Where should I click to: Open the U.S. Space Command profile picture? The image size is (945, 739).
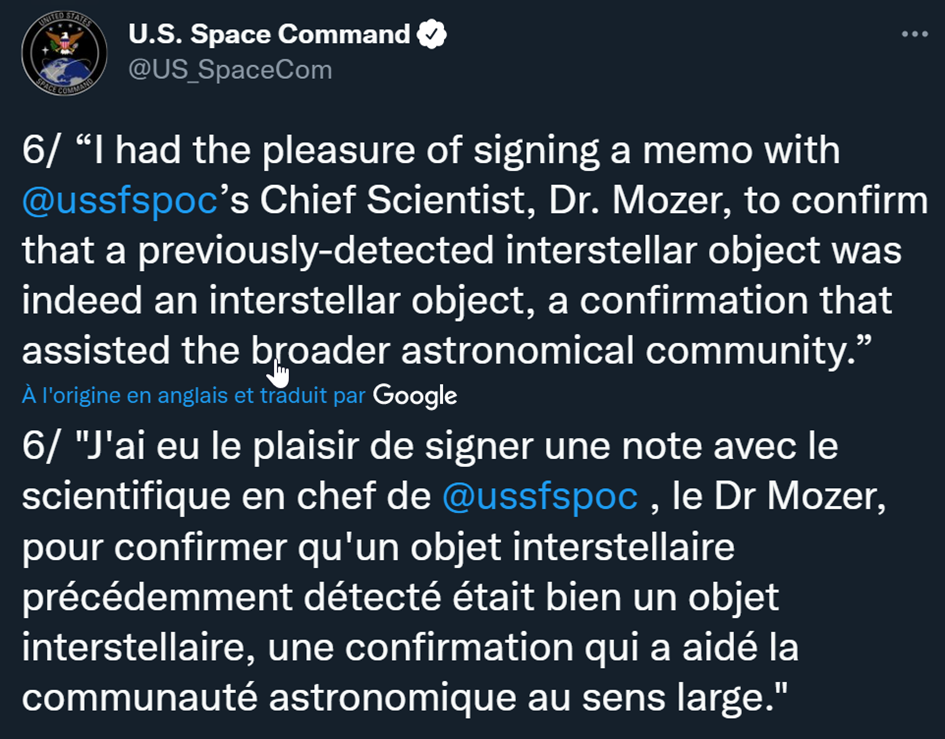click(64, 52)
